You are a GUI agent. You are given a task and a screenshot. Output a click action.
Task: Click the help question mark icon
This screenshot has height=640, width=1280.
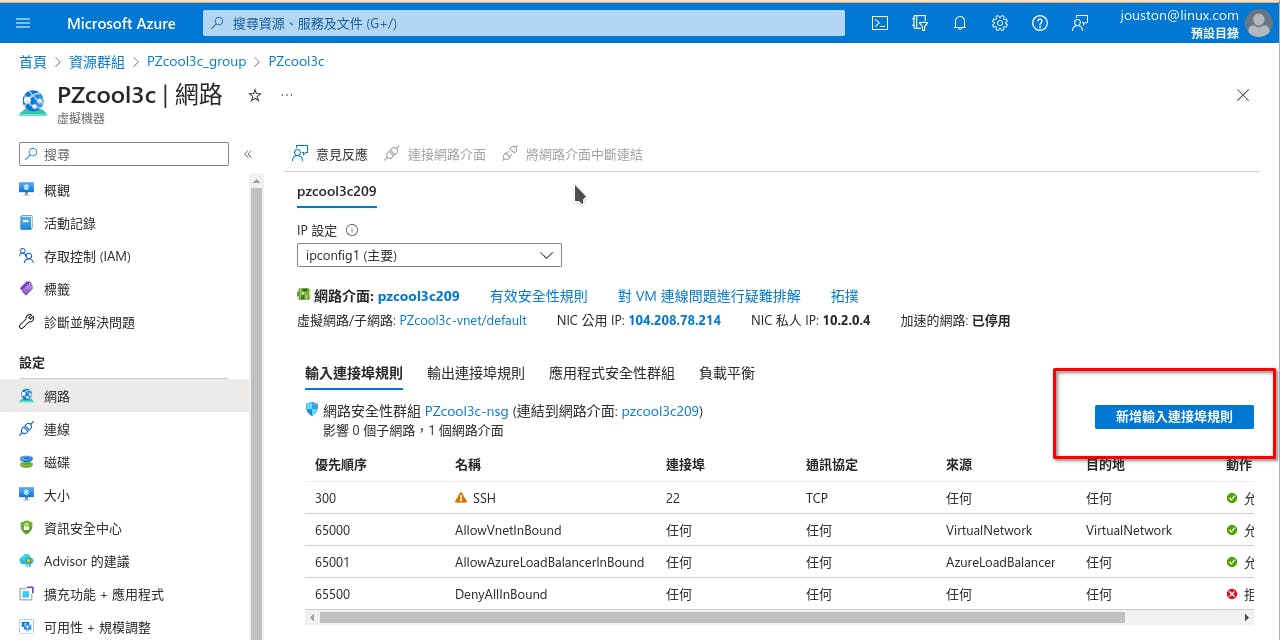(1040, 23)
